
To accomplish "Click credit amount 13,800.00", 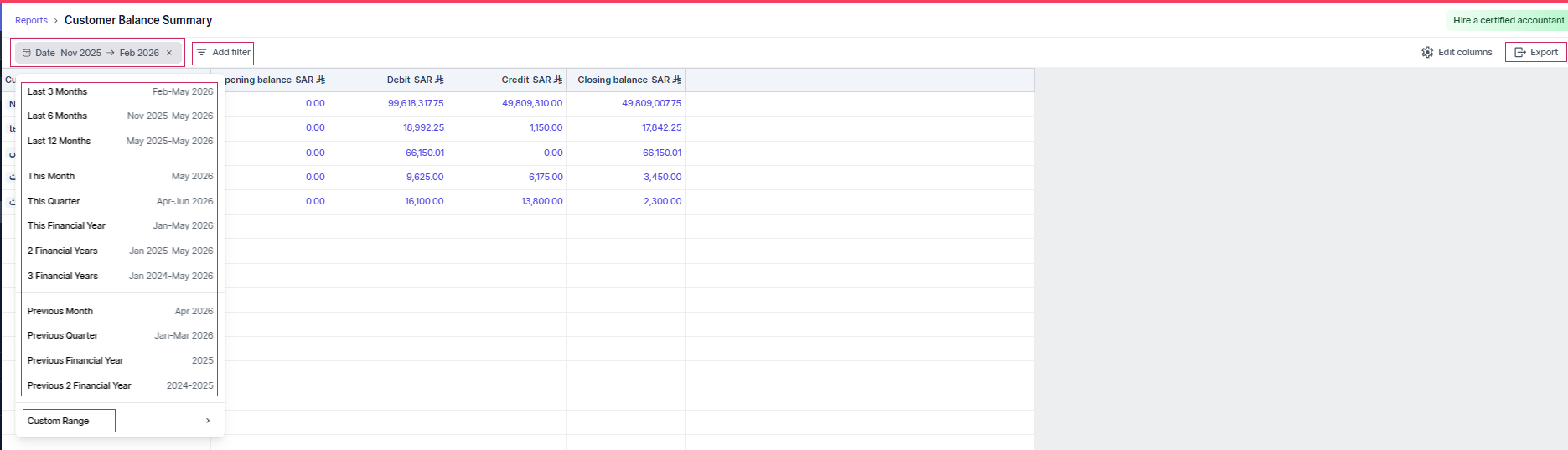I will 542,201.
